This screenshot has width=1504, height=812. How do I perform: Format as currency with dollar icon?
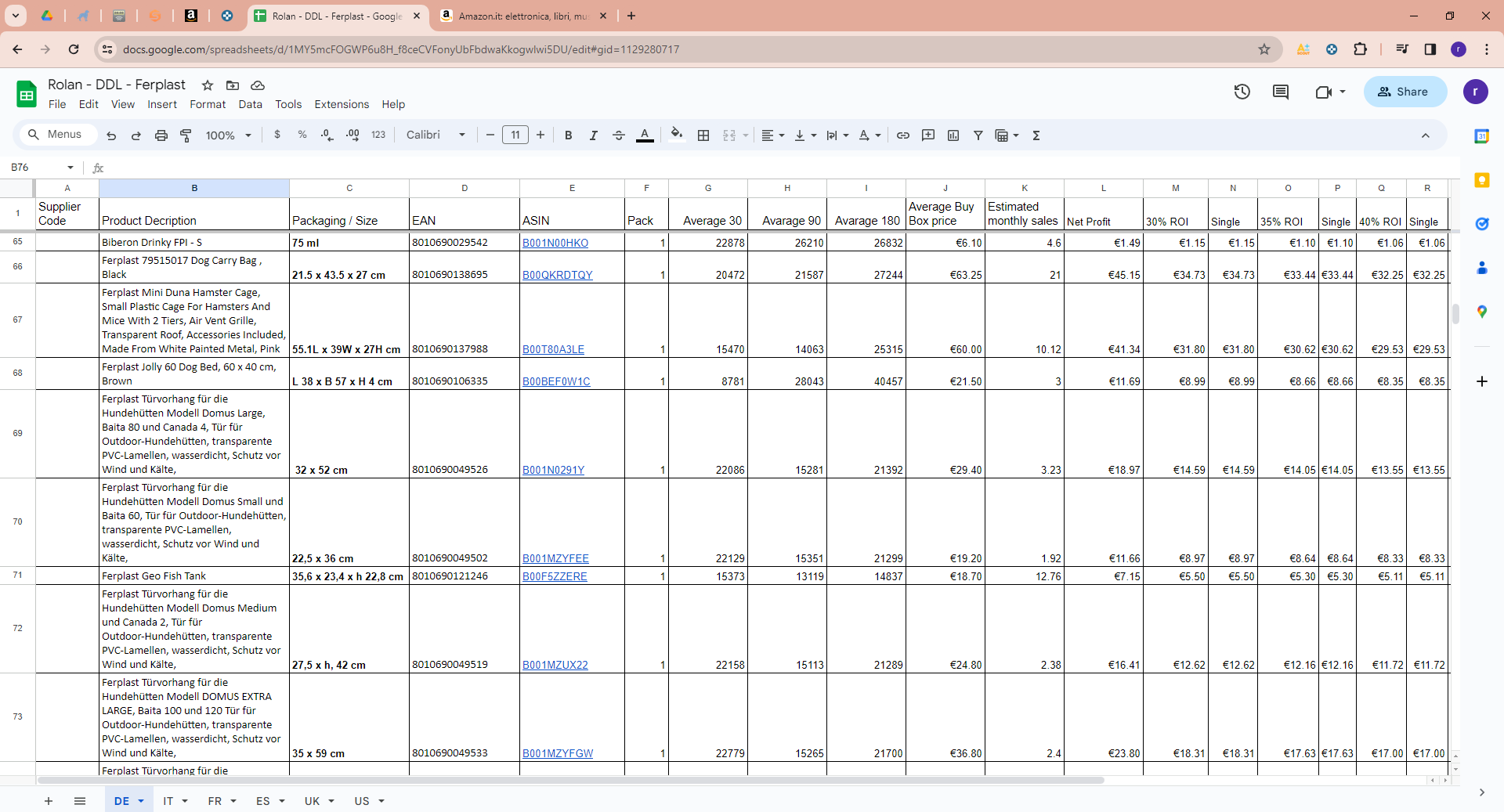(x=277, y=135)
